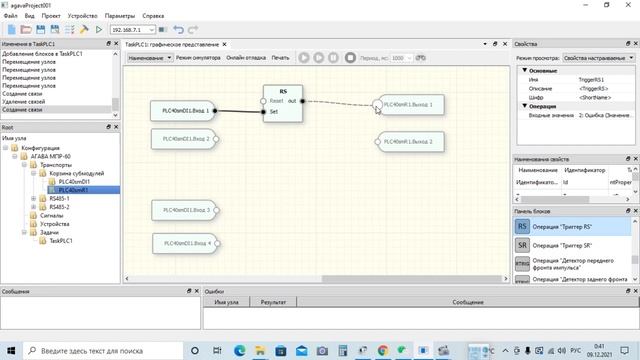Image resolution: width=640 pixels, height=360 pixels.
Task: Open the Вид menu
Action: pyautogui.click(x=29, y=16)
